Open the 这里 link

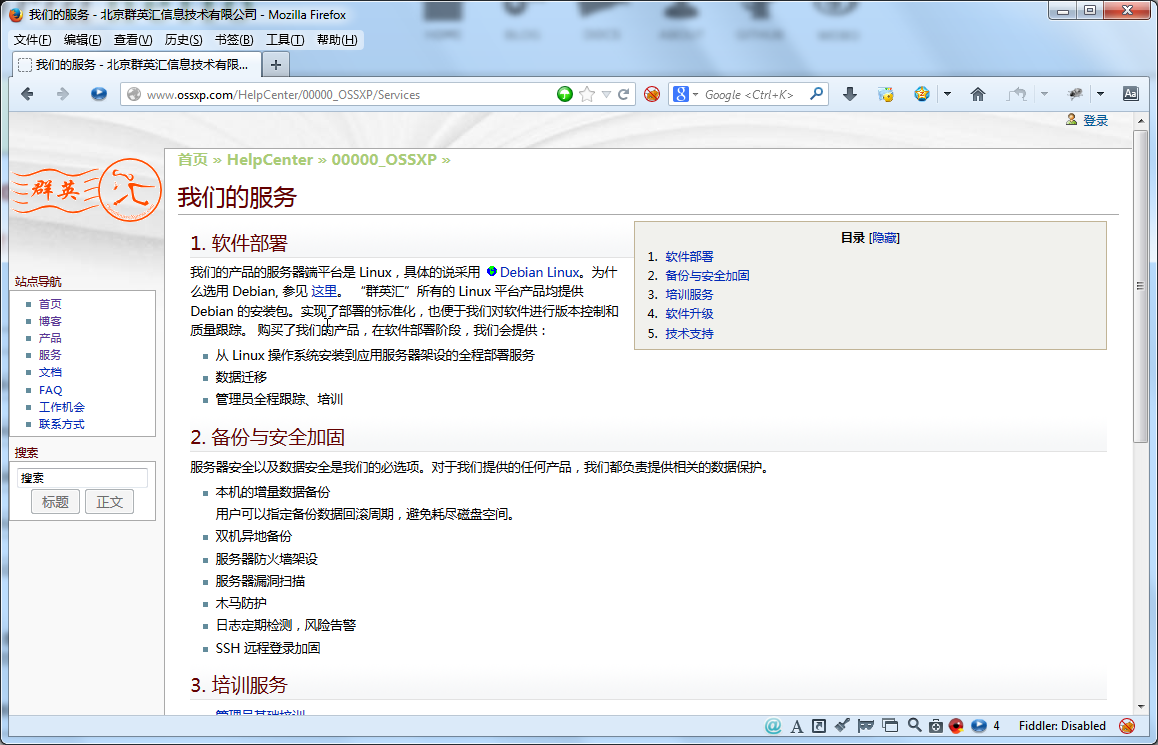tap(323, 292)
